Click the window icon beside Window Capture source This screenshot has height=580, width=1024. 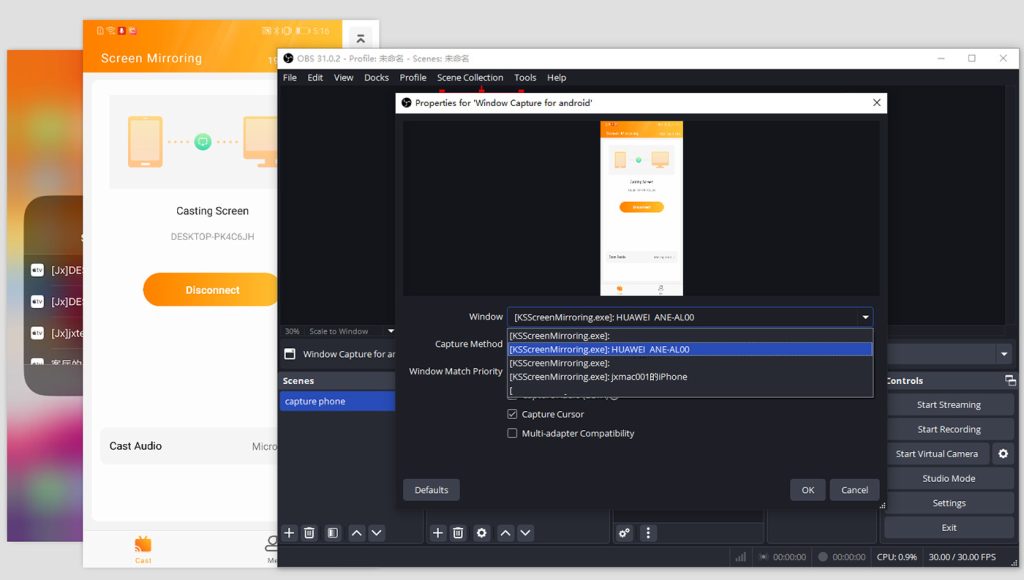coord(290,354)
